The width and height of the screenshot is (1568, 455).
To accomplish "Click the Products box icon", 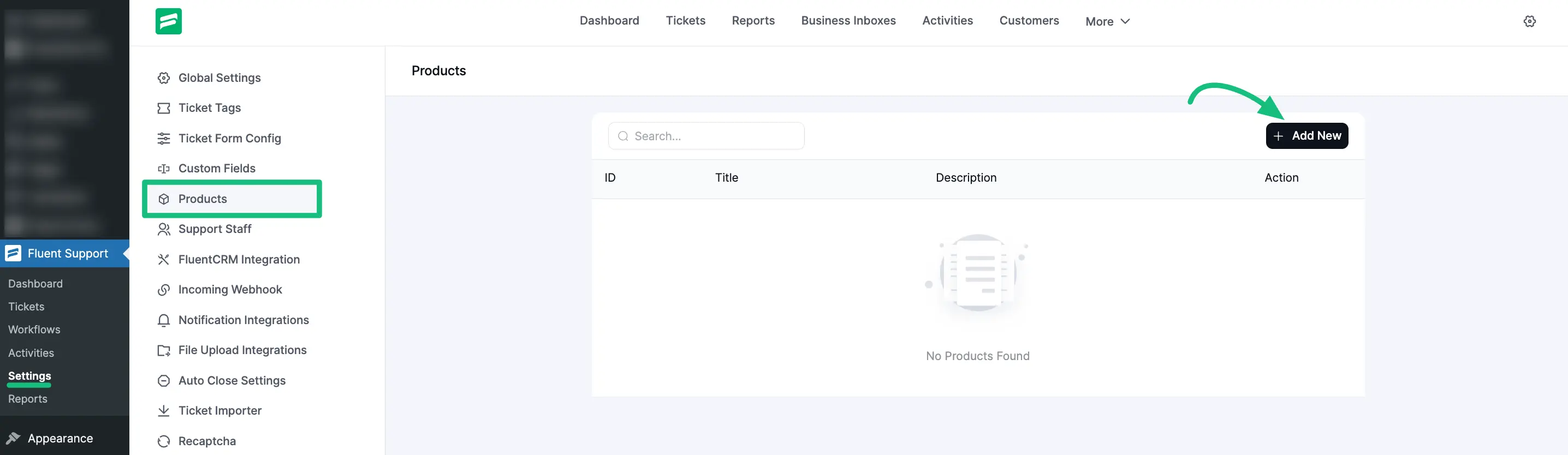I will 164,199.
